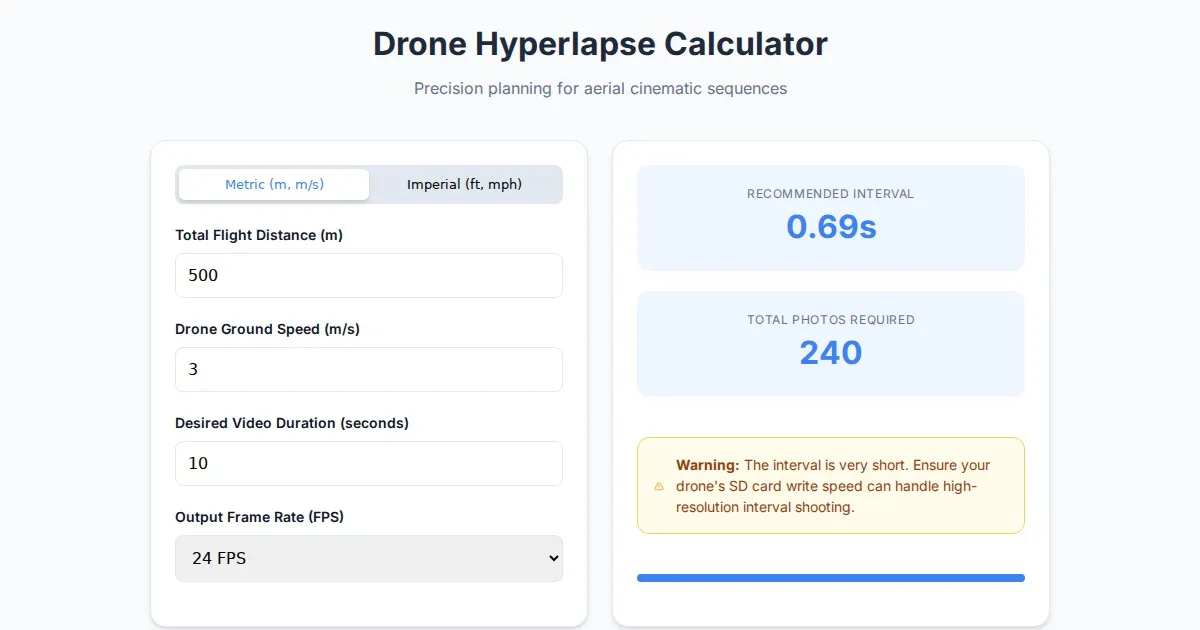1200x630 pixels.
Task: Click the 'Drone Ground Speed (m/s)' label
Action: click(x=267, y=329)
